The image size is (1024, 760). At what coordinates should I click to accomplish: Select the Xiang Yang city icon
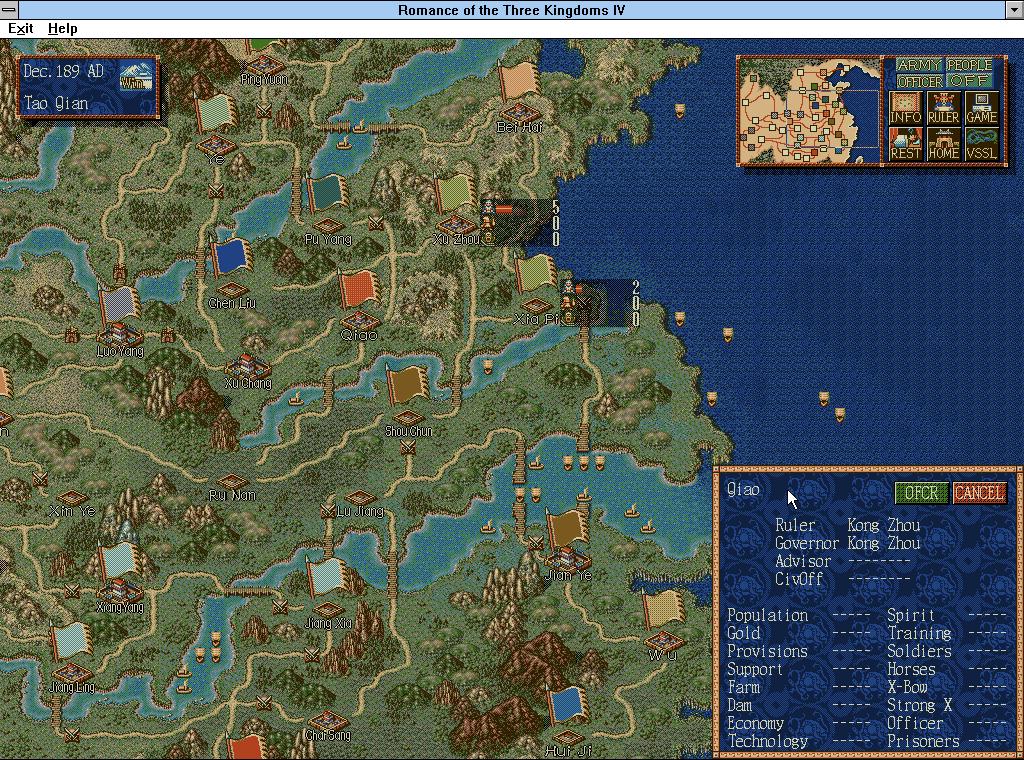[120, 591]
